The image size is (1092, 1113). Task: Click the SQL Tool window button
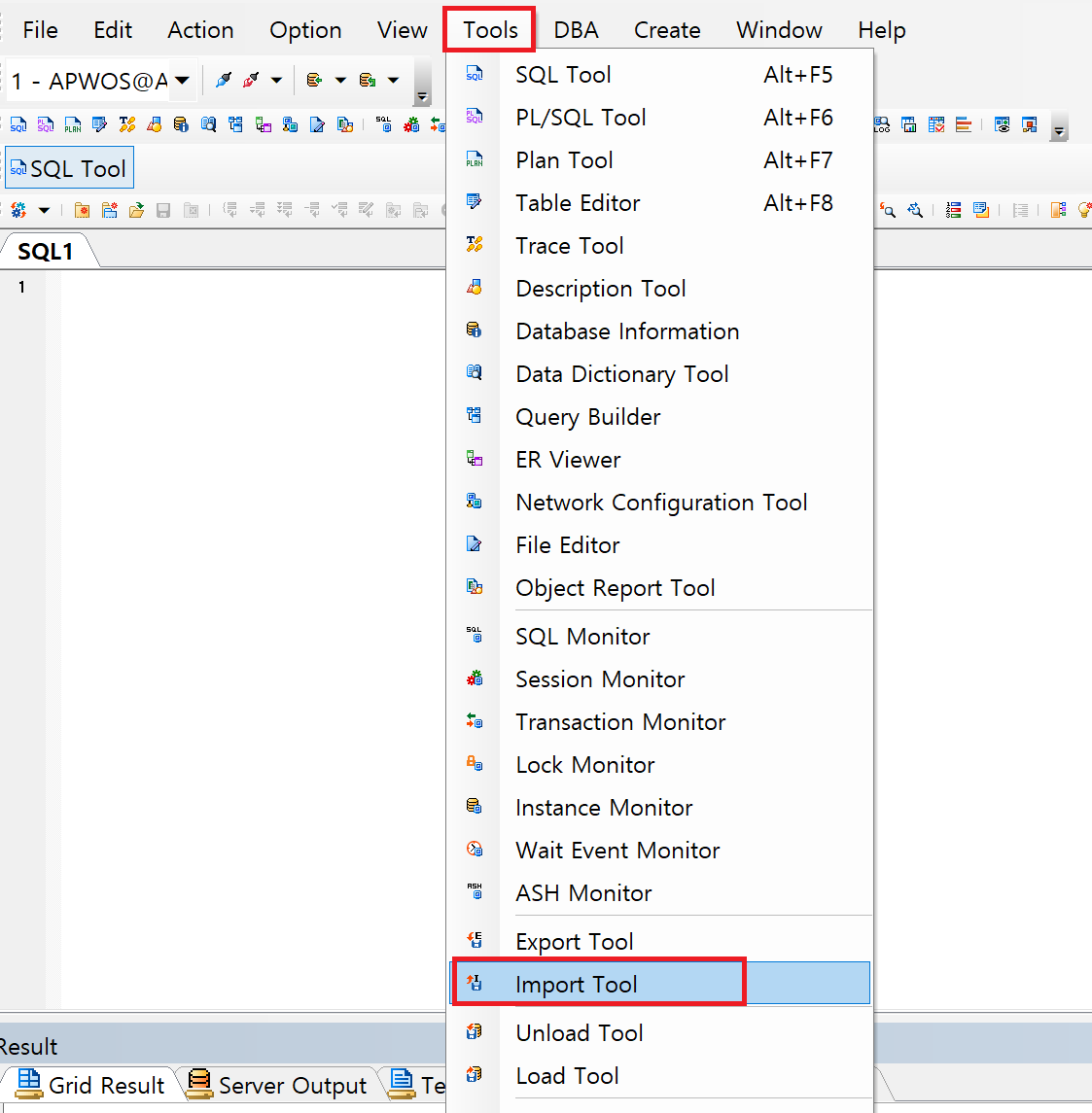(70, 168)
